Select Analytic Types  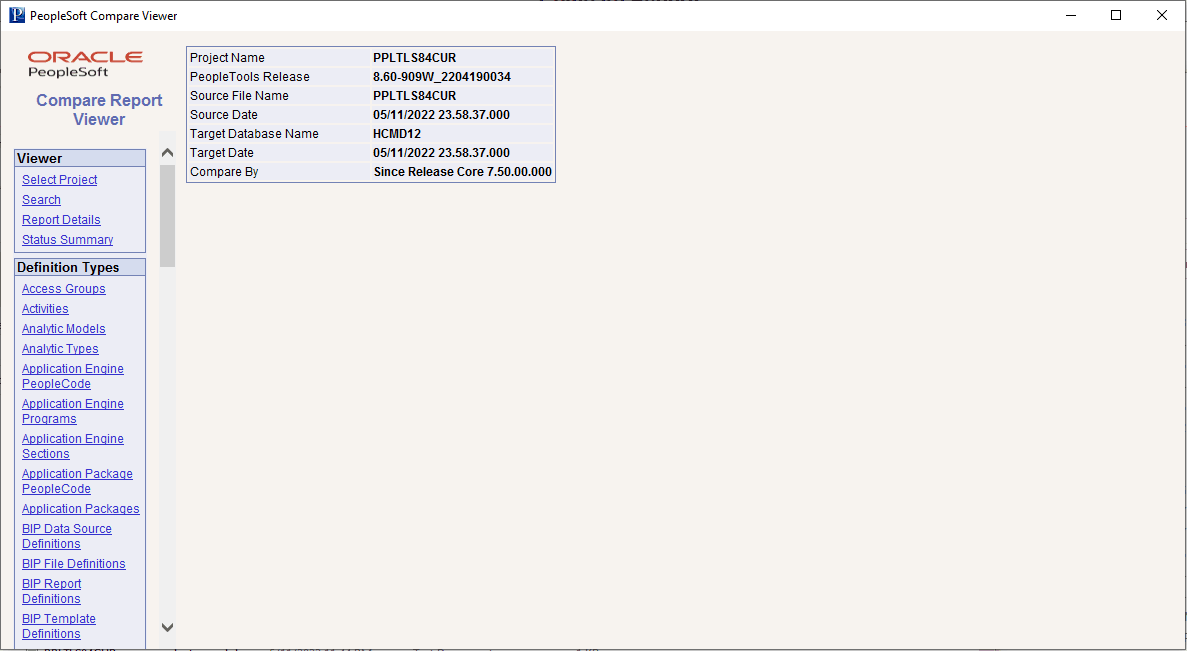point(60,348)
